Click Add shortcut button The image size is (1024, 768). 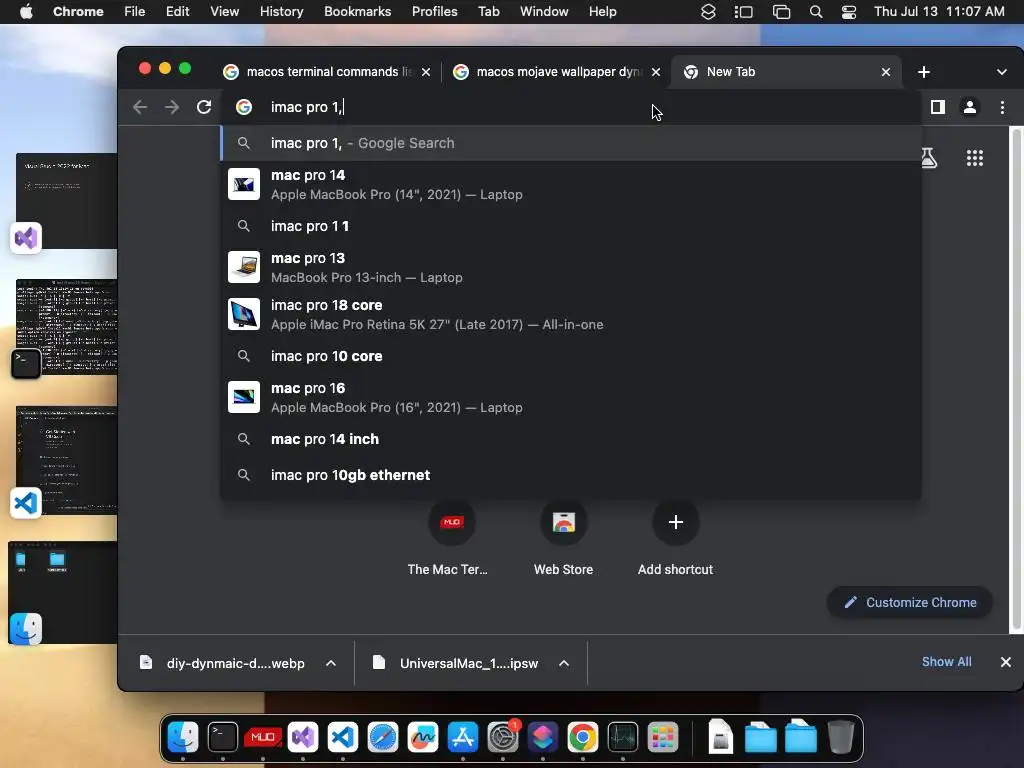click(675, 539)
